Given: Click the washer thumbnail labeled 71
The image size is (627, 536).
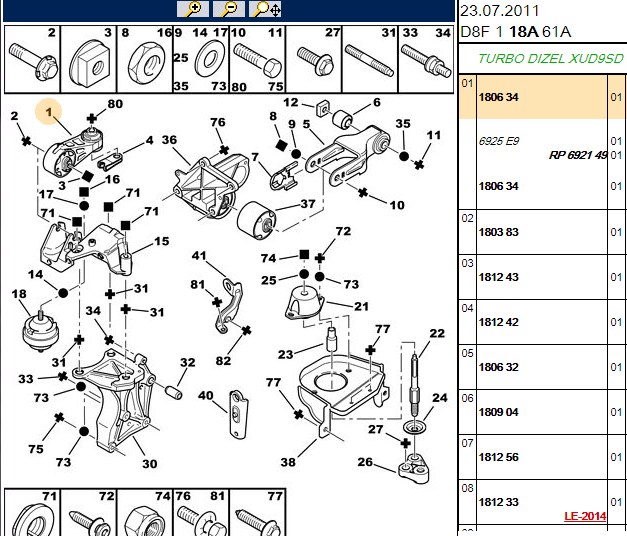Looking at the screenshot, I should point(32,512).
